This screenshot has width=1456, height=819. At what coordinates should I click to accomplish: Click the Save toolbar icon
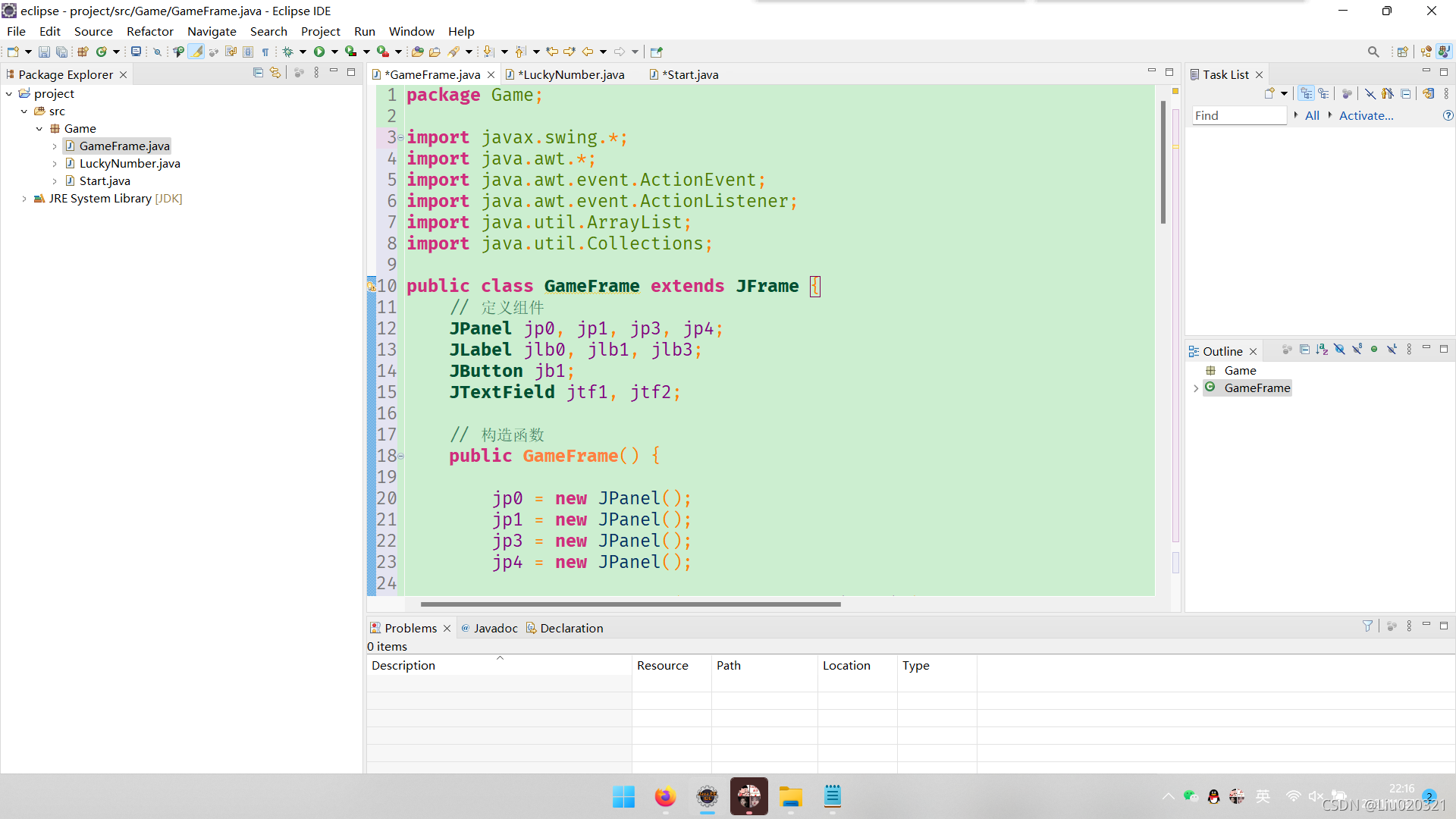[44, 52]
